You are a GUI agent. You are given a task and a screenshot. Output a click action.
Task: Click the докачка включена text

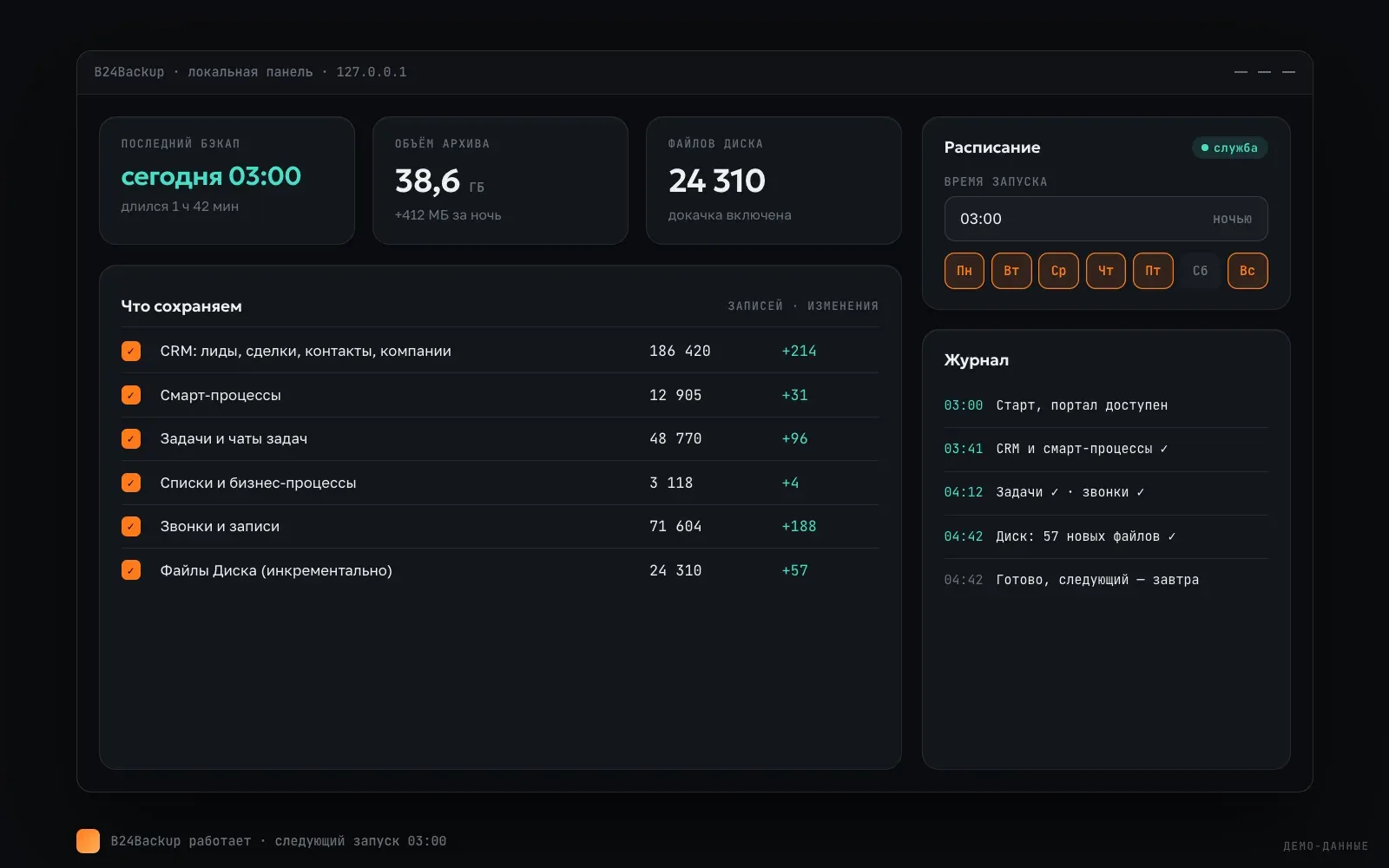[x=729, y=215]
